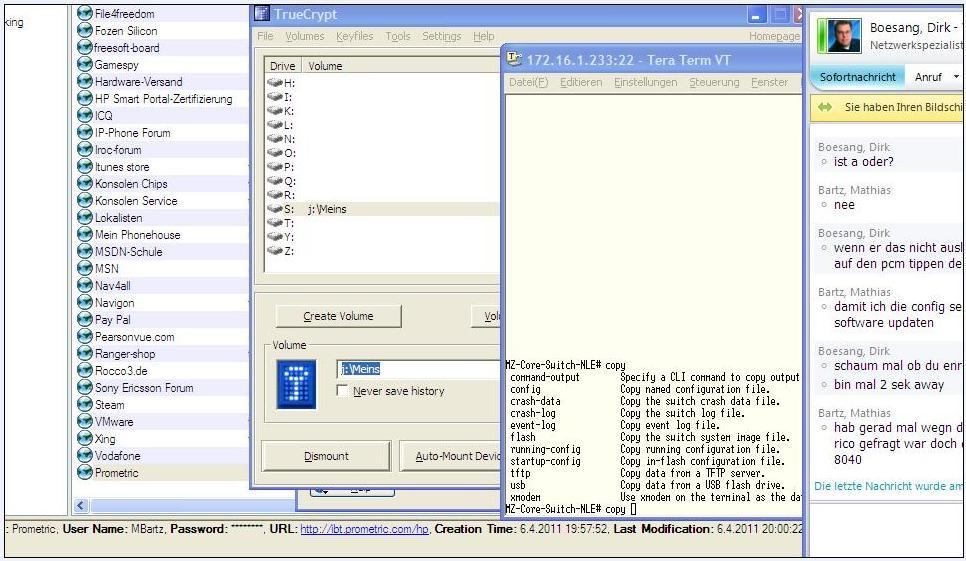Image resolution: width=966 pixels, height=561 pixels.
Task: Open Tera Term Datei menu
Action: [x=528, y=82]
